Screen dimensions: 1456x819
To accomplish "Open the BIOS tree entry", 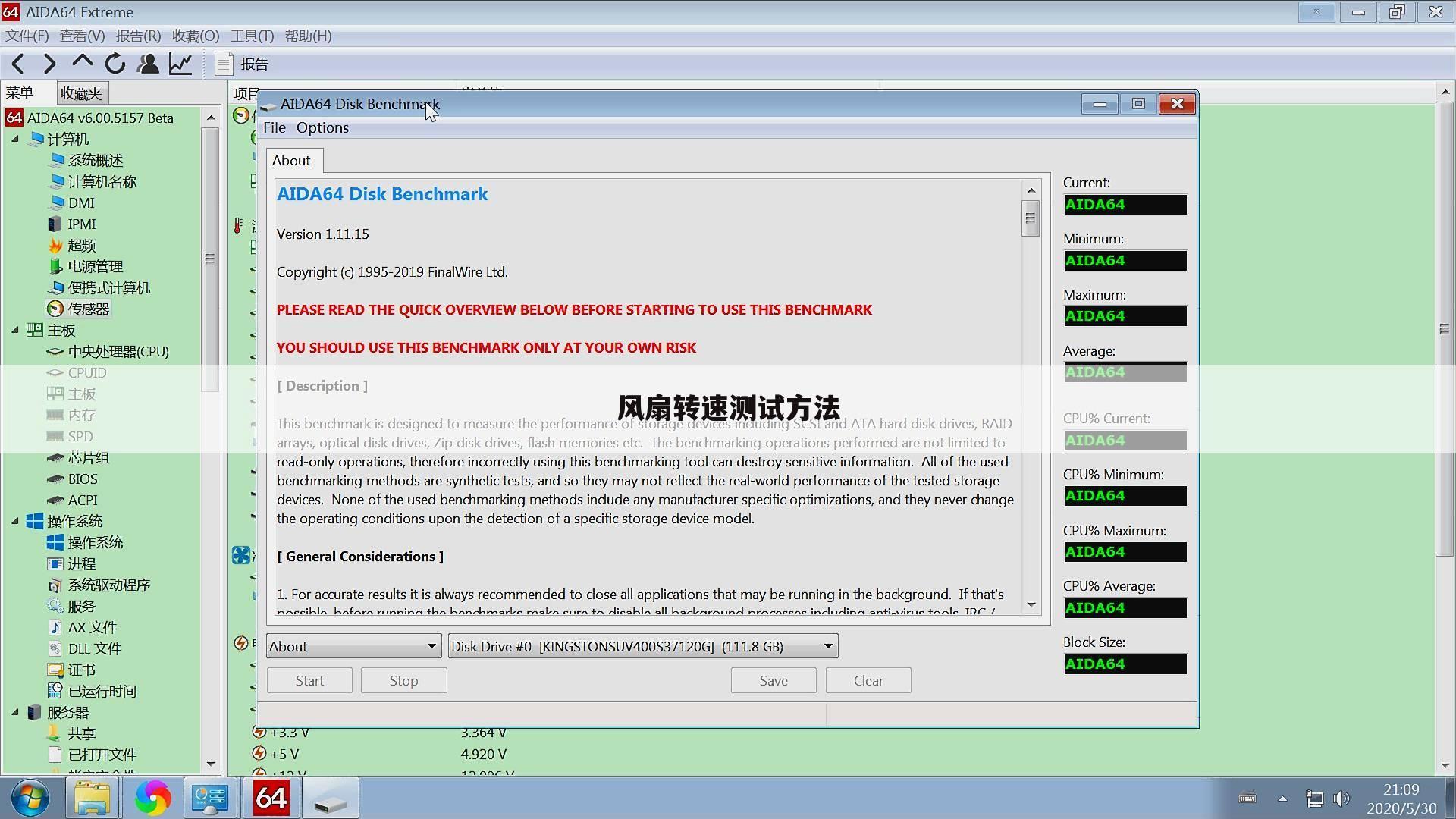I will tap(83, 479).
